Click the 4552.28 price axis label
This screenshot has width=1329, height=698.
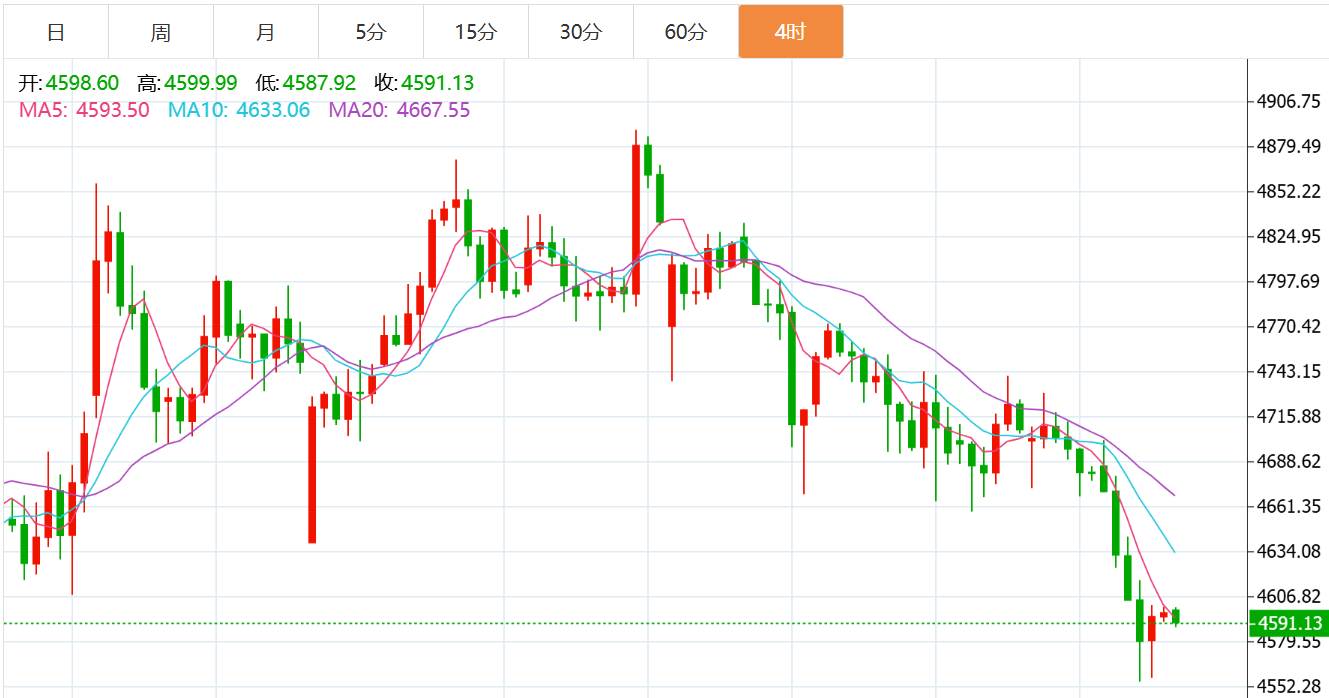1290,686
